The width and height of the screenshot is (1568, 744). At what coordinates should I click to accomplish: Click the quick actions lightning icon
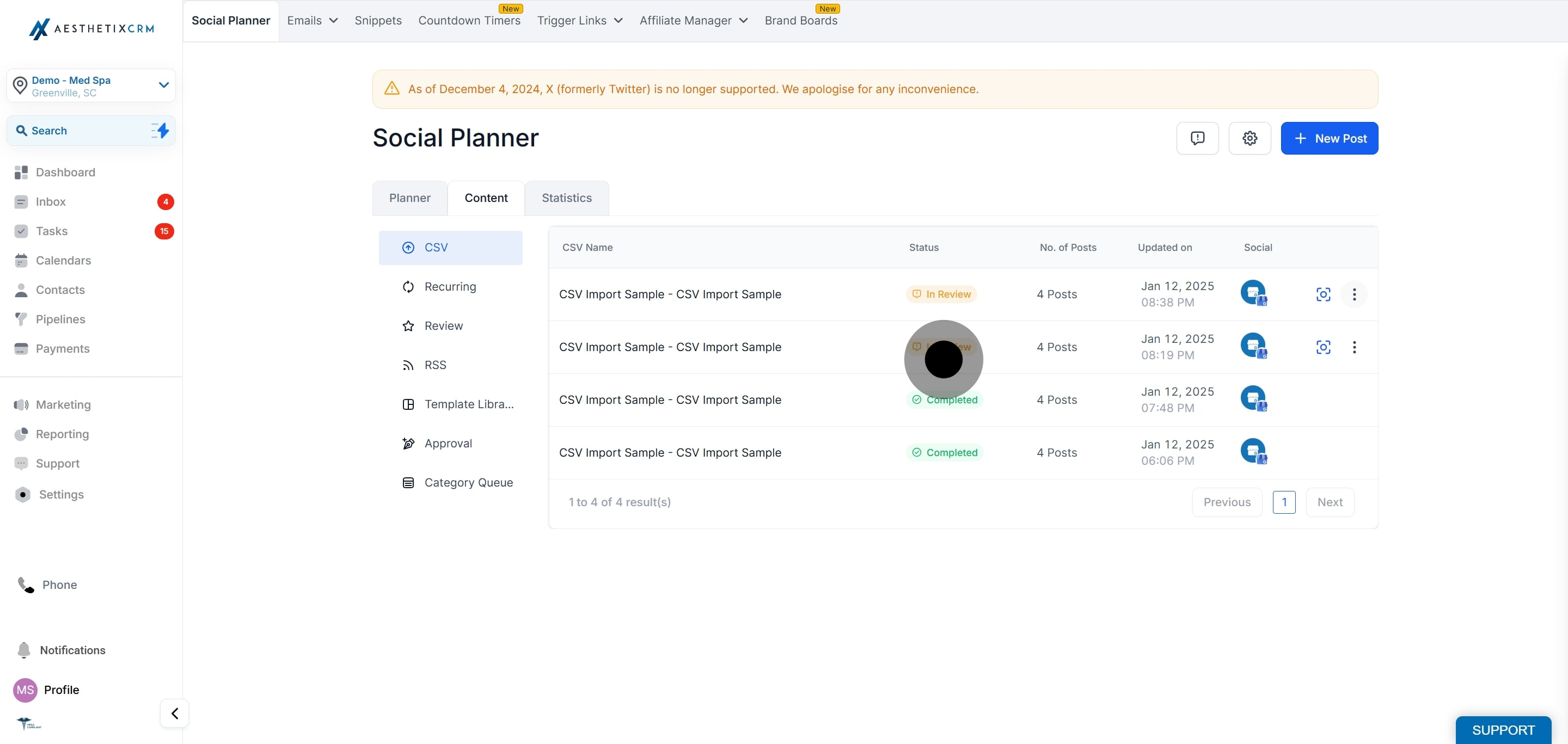[x=160, y=130]
